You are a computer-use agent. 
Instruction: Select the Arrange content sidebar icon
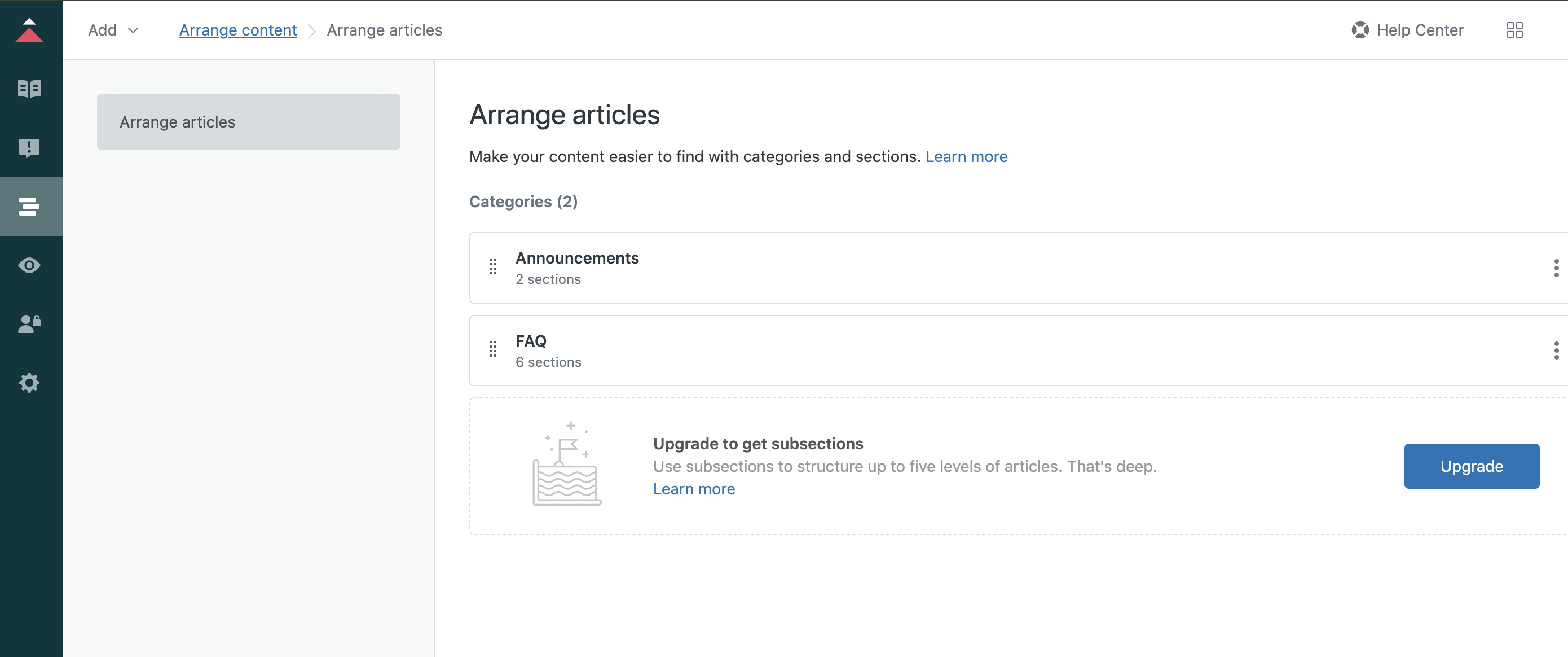click(29, 207)
